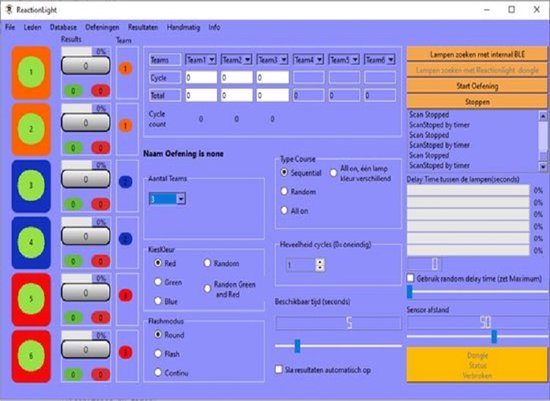
Task: Open the Database menu
Action: tap(63, 27)
